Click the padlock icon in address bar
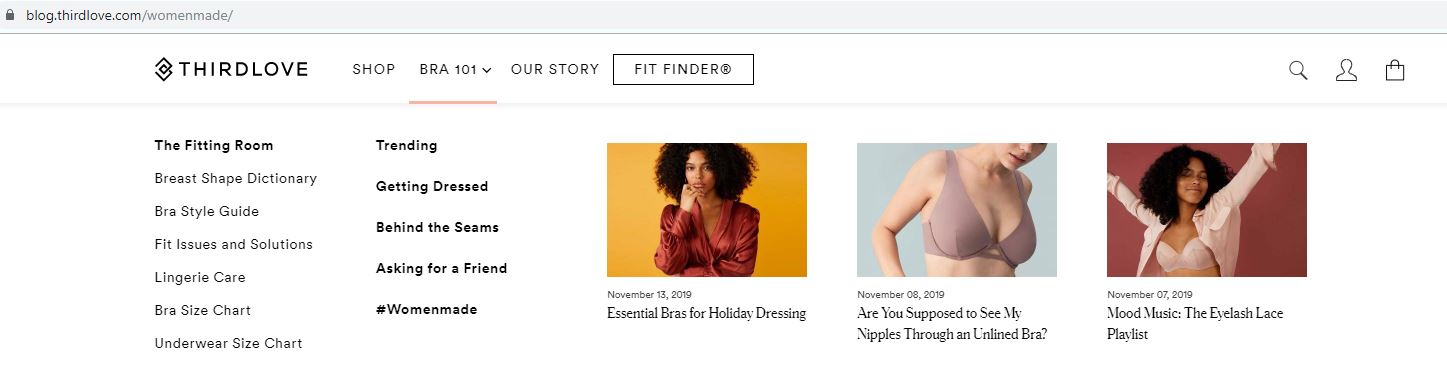 10,16
